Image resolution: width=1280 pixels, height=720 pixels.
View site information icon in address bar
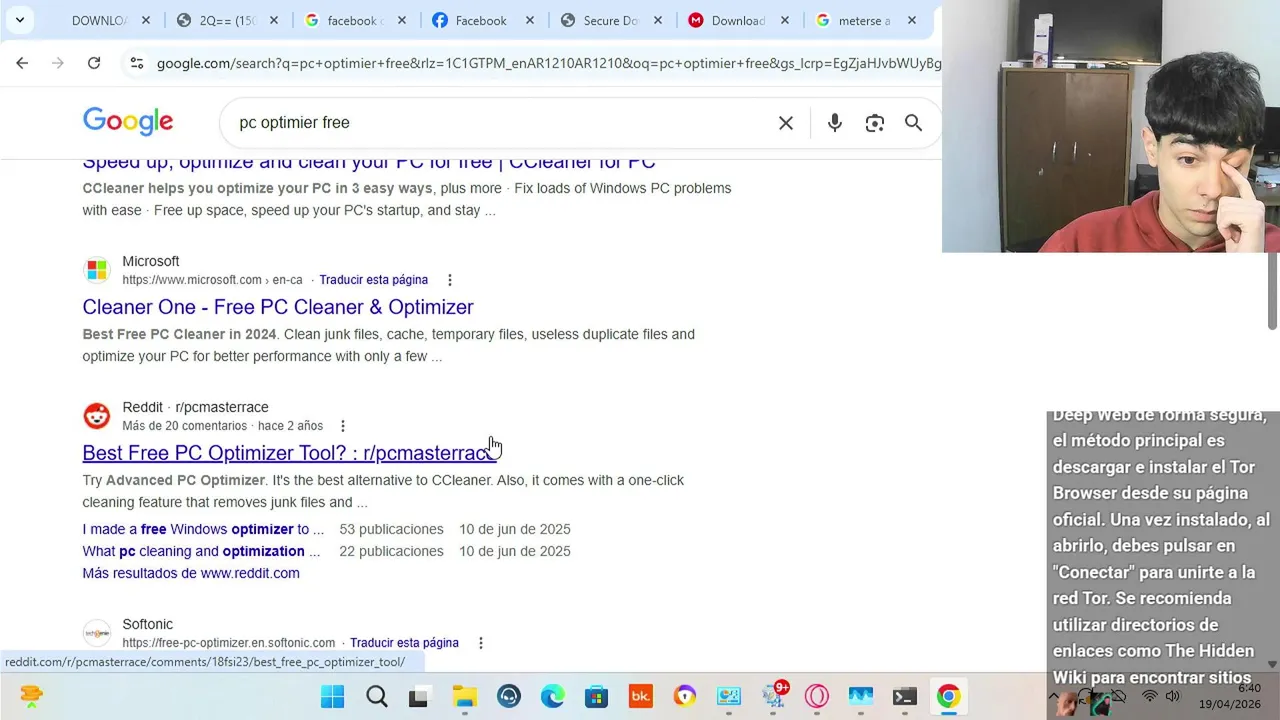point(136,63)
